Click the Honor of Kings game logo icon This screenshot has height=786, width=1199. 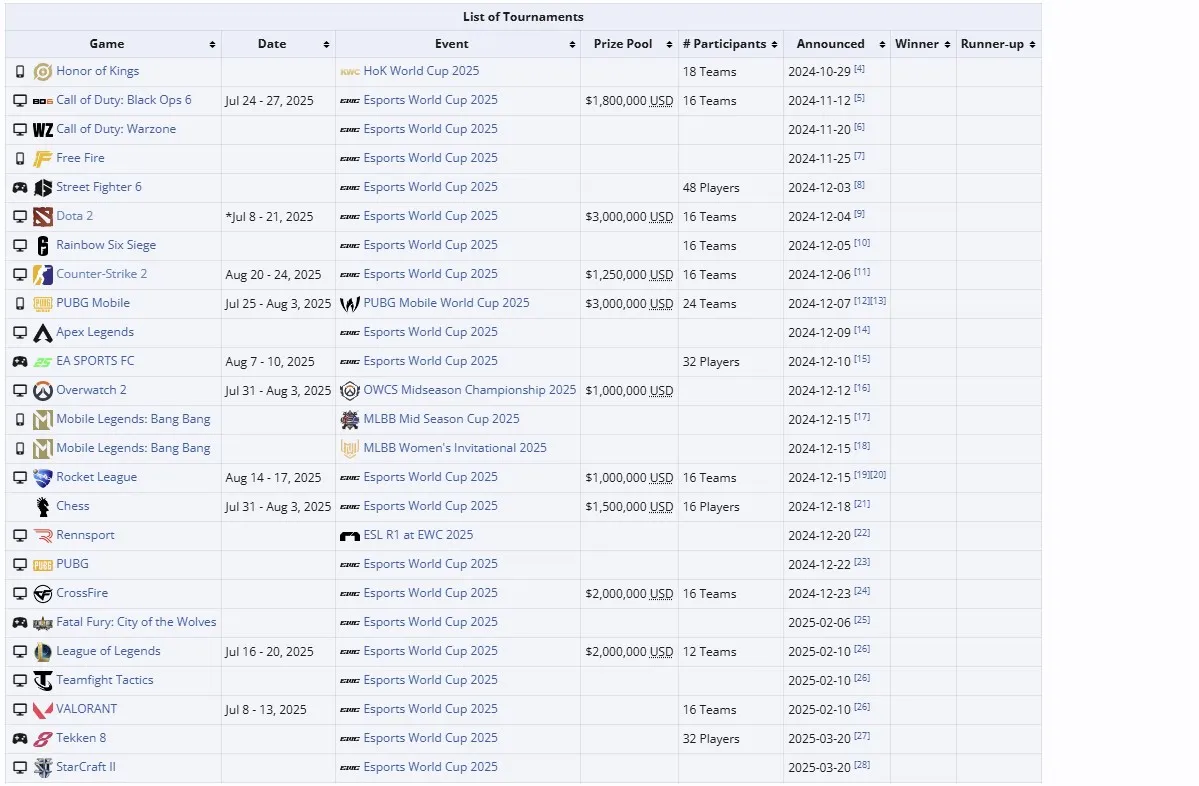(43, 72)
